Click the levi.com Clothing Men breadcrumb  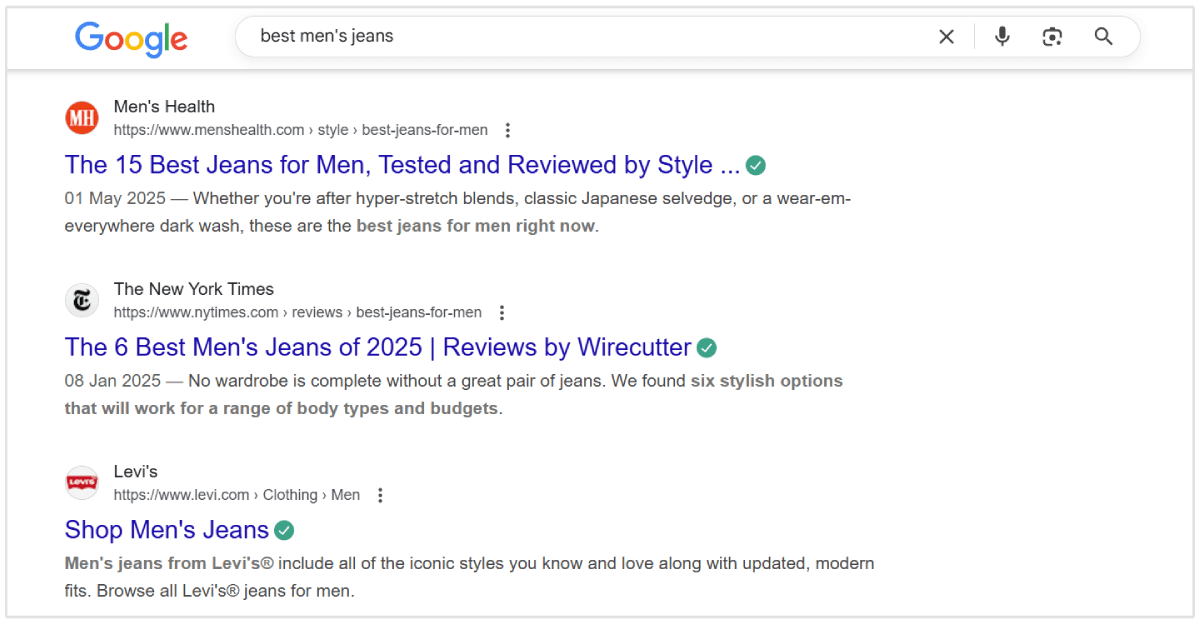pyautogui.click(x=236, y=495)
